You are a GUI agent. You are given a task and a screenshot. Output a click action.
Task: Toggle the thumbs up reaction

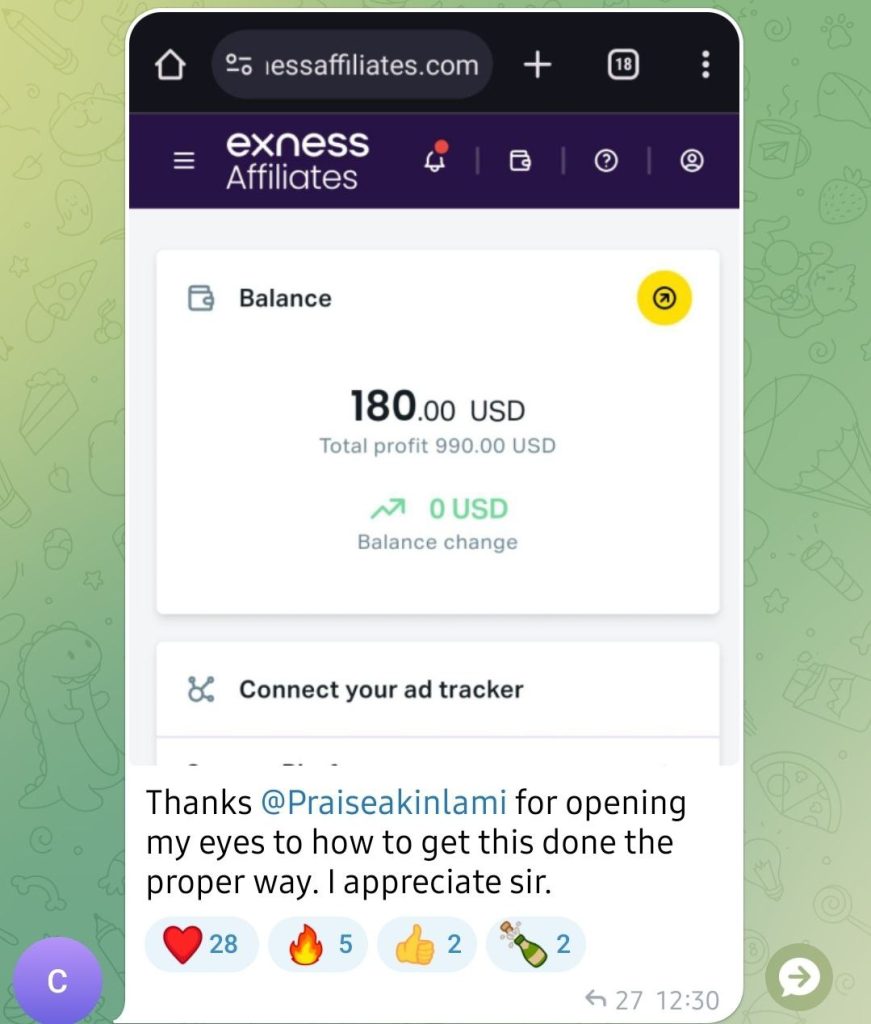coord(427,944)
